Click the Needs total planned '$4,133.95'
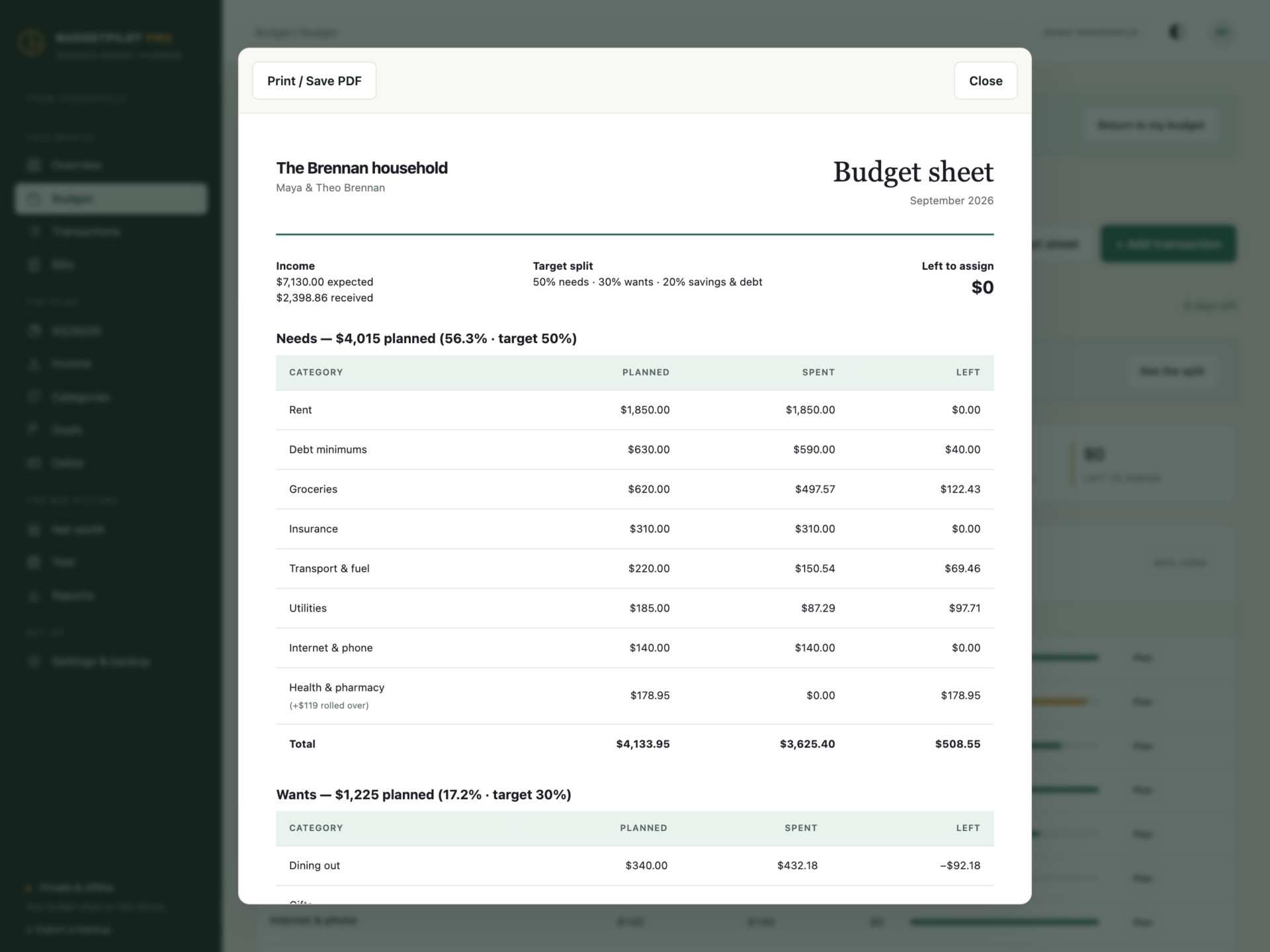 (642, 744)
